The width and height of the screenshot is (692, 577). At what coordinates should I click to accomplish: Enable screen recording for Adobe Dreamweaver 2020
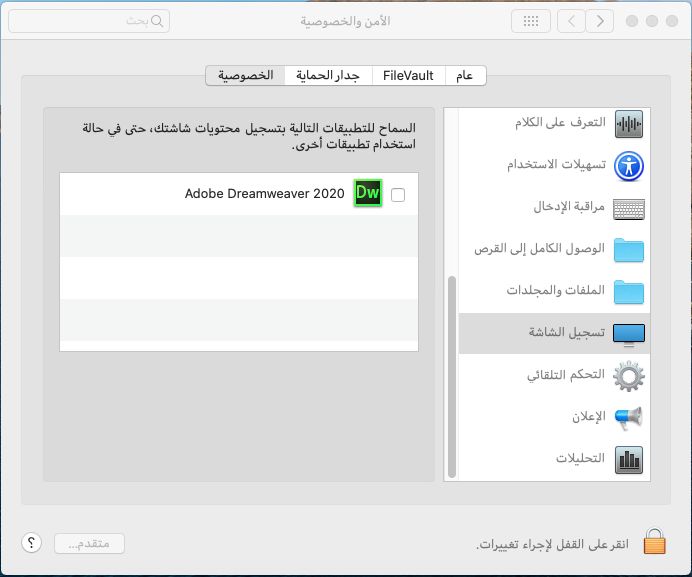coord(398,194)
